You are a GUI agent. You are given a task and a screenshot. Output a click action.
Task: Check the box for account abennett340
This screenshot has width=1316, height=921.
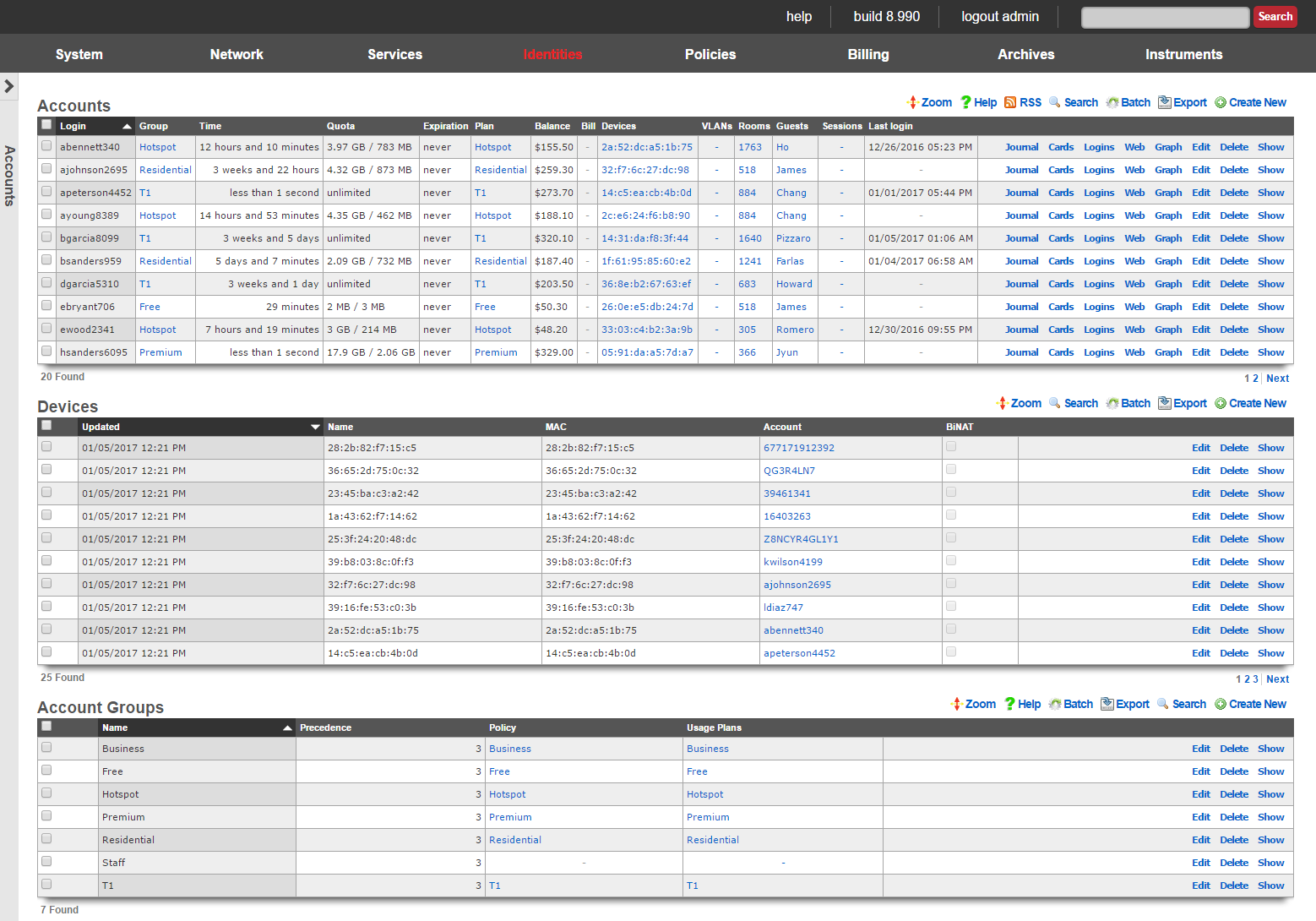(x=46, y=146)
